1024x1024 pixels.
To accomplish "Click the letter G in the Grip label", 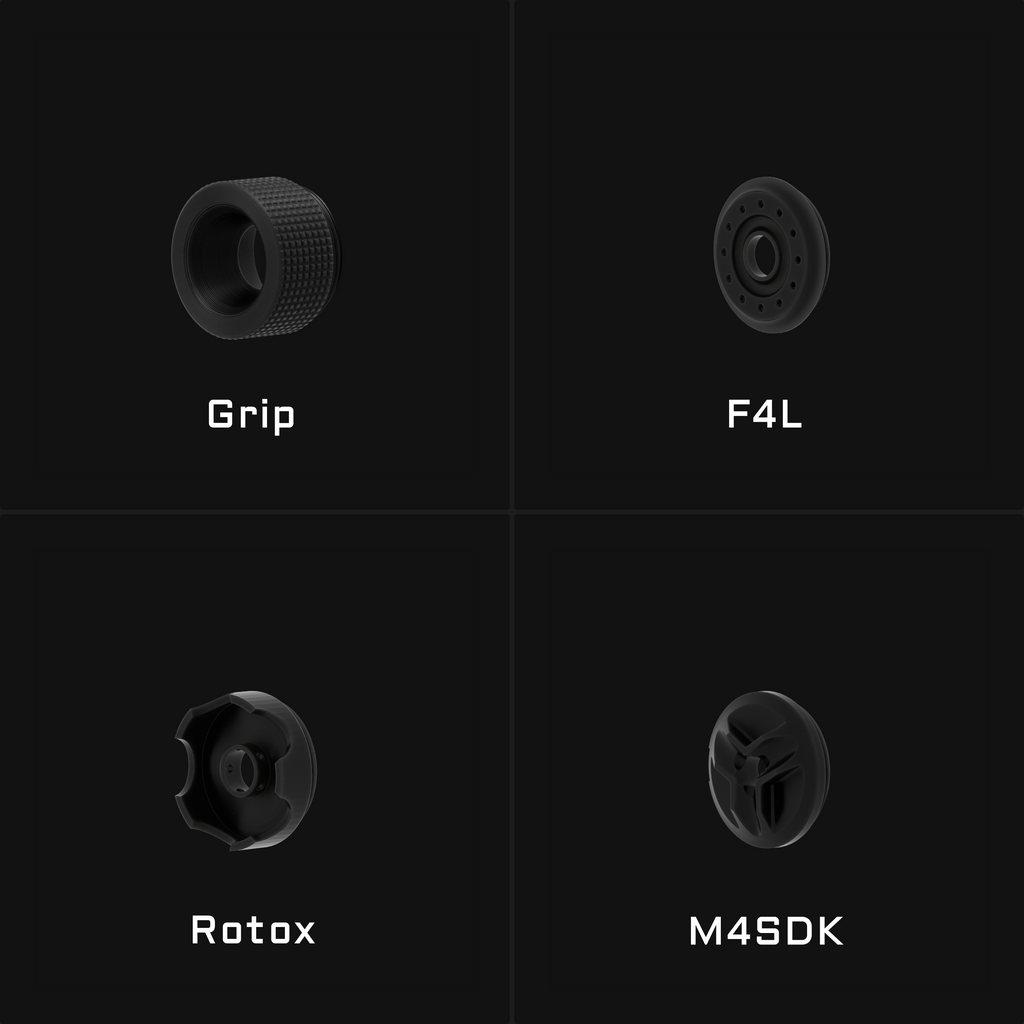I will (221, 413).
